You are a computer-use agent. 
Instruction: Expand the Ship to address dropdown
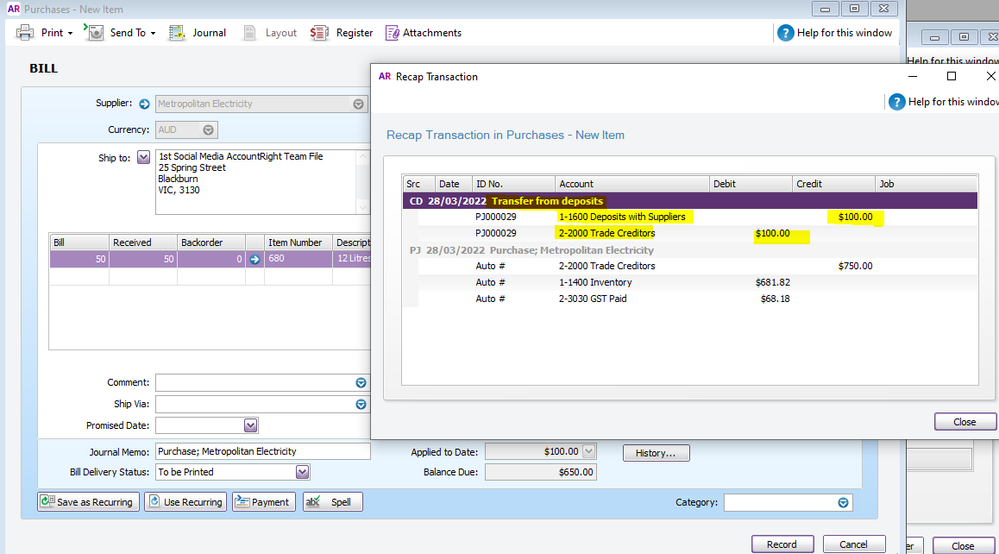[143, 158]
